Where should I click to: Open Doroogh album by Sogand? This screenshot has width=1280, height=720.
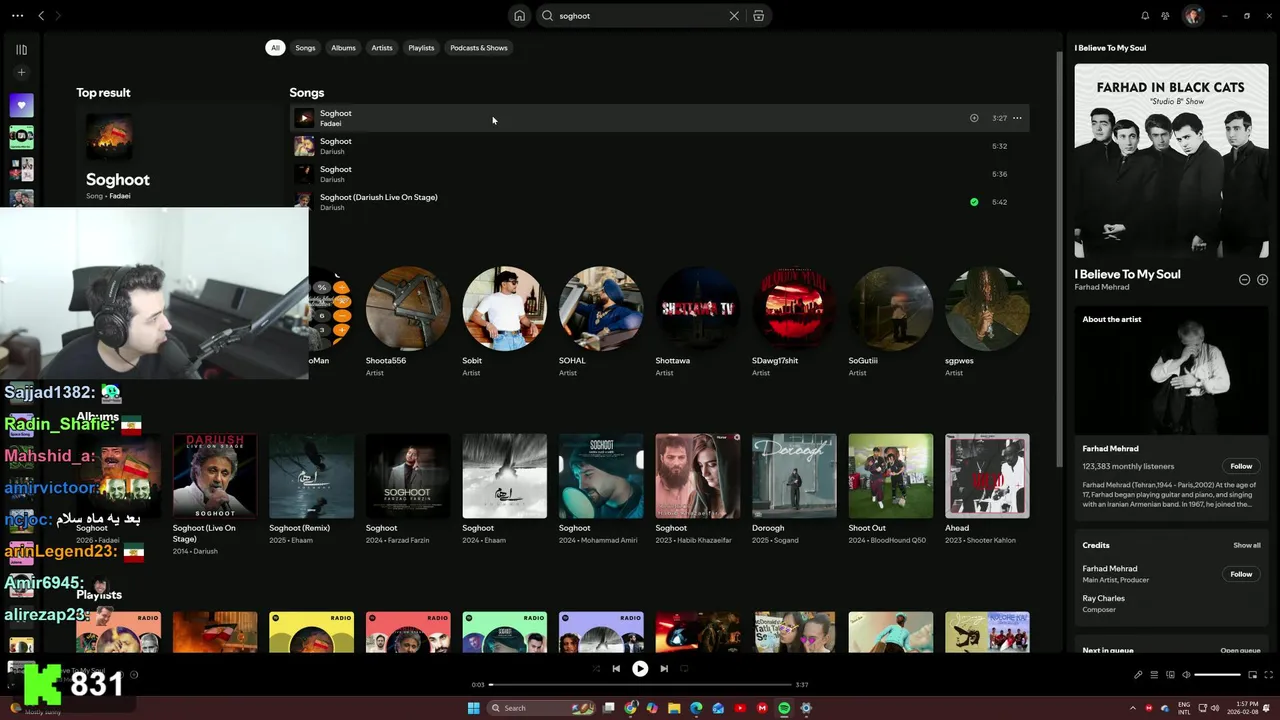click(x=794, y=490)
